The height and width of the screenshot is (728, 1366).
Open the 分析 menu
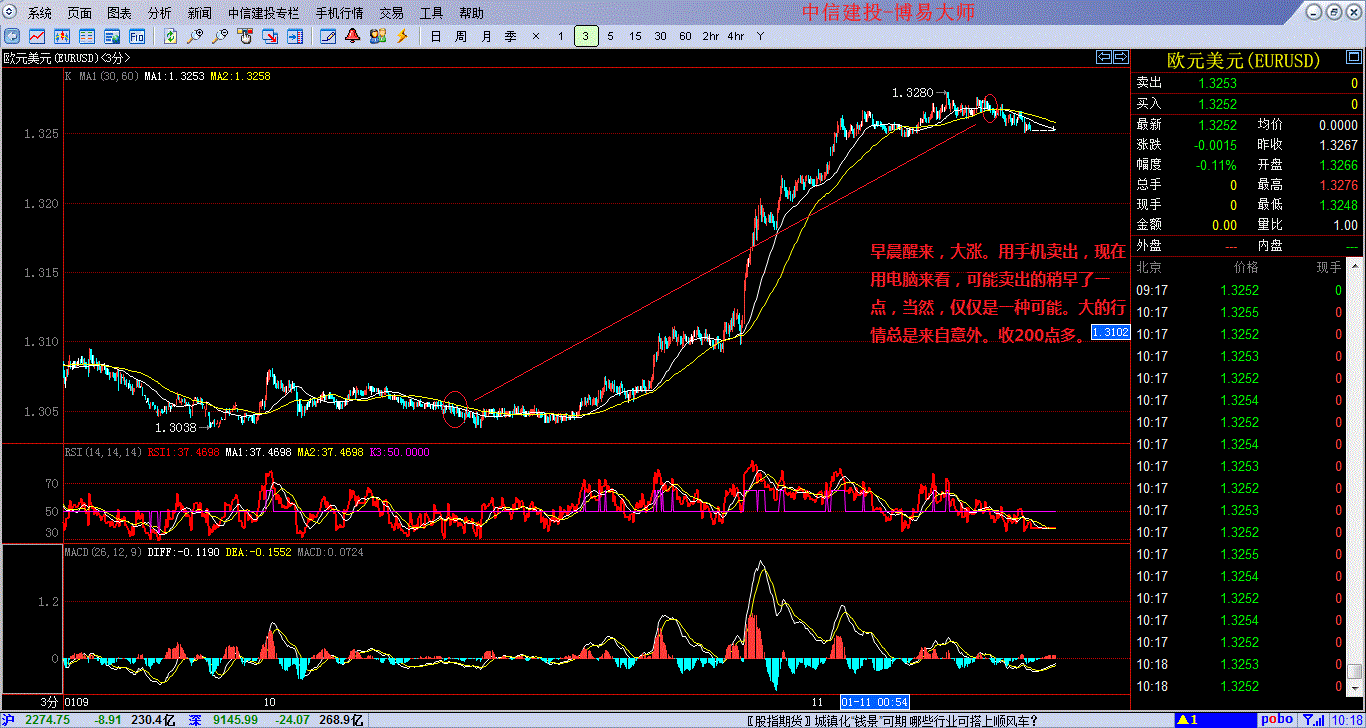(159, 13)
